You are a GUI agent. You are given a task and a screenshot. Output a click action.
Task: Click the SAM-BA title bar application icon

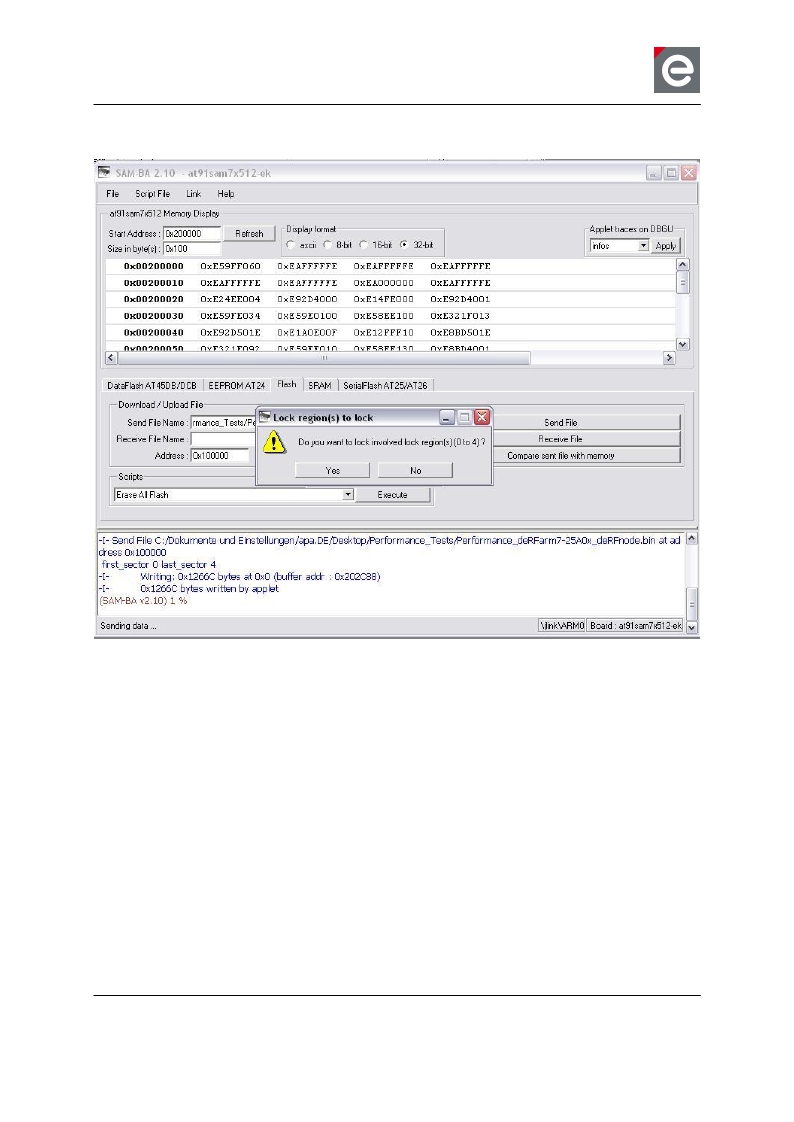(104, 172)
